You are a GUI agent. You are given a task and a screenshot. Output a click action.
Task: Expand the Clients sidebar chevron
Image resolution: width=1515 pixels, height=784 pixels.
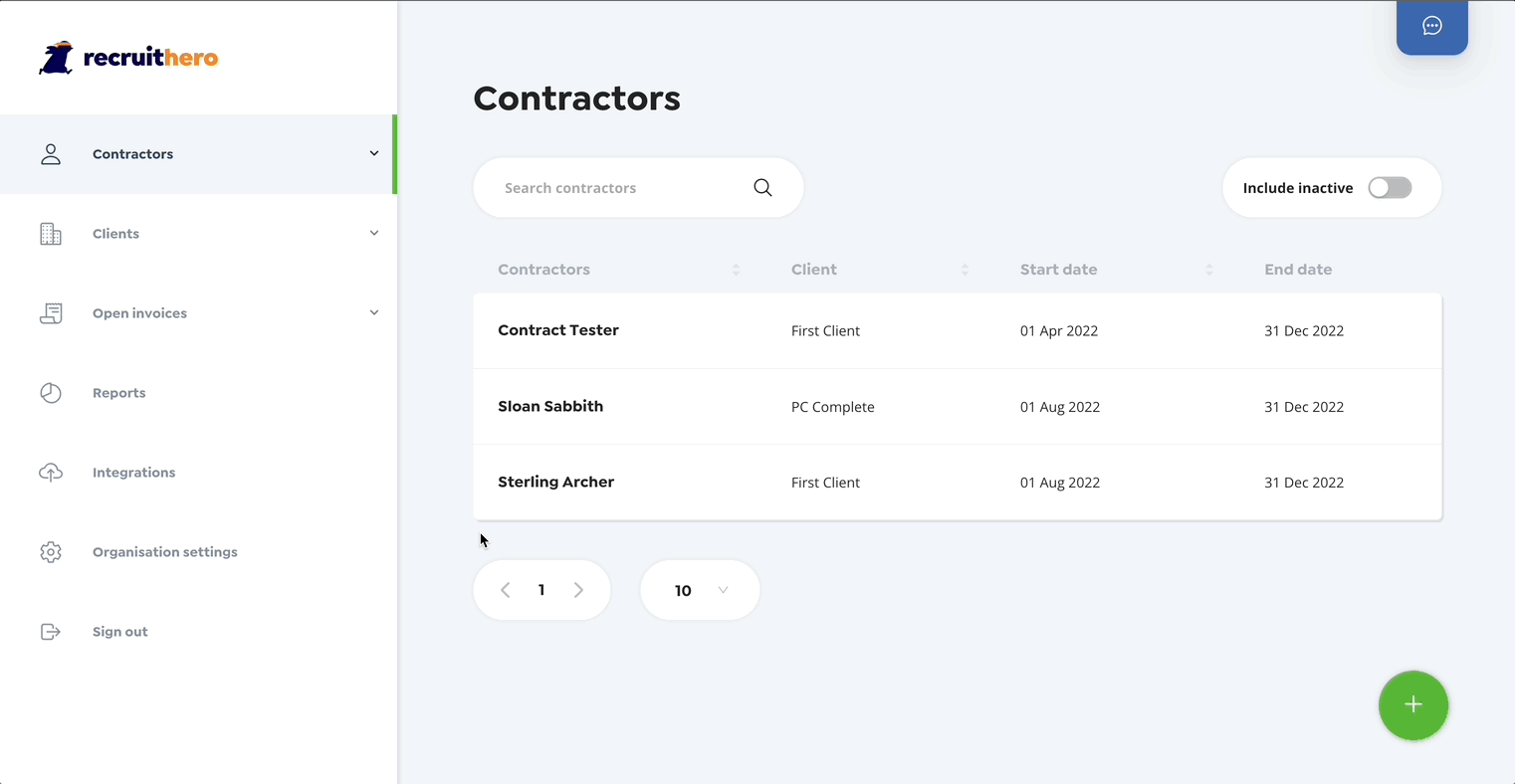click(x=374, y=233)
